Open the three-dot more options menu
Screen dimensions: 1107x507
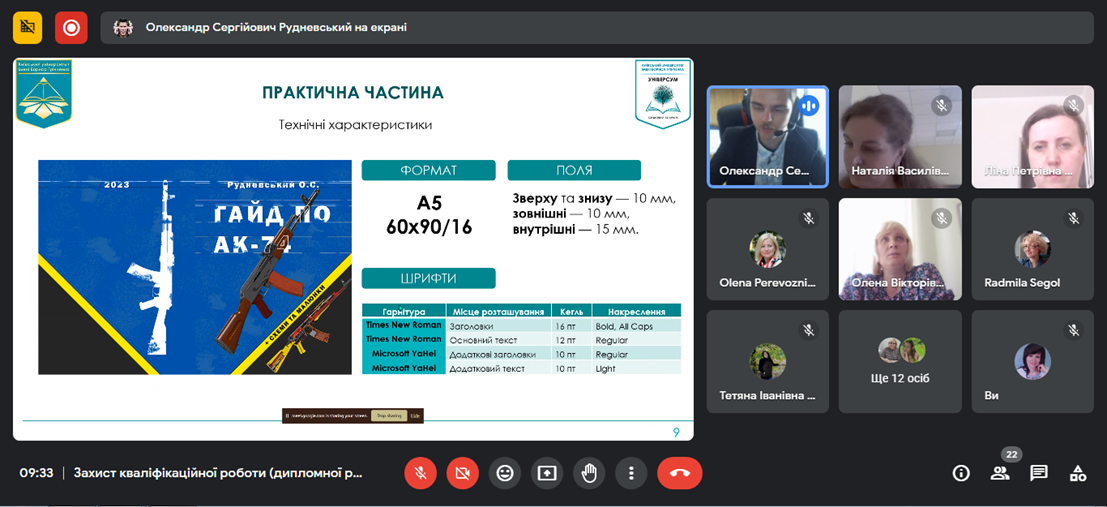pos(631,473)
